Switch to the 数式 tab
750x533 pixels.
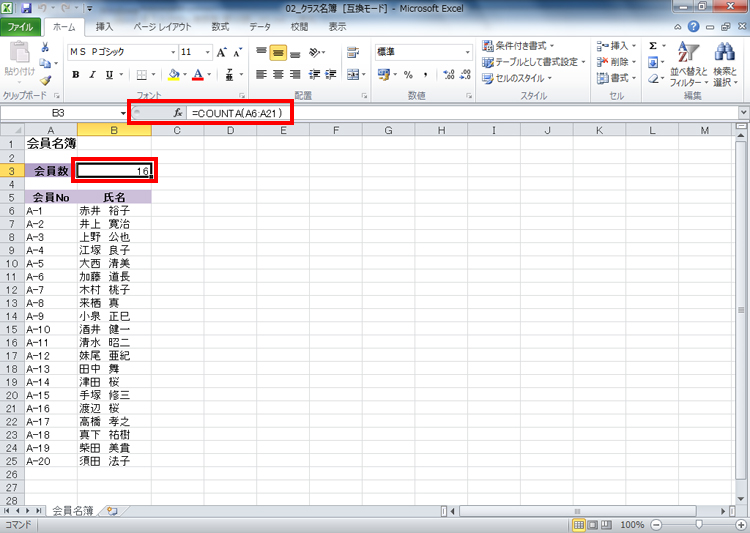(220, 27)
